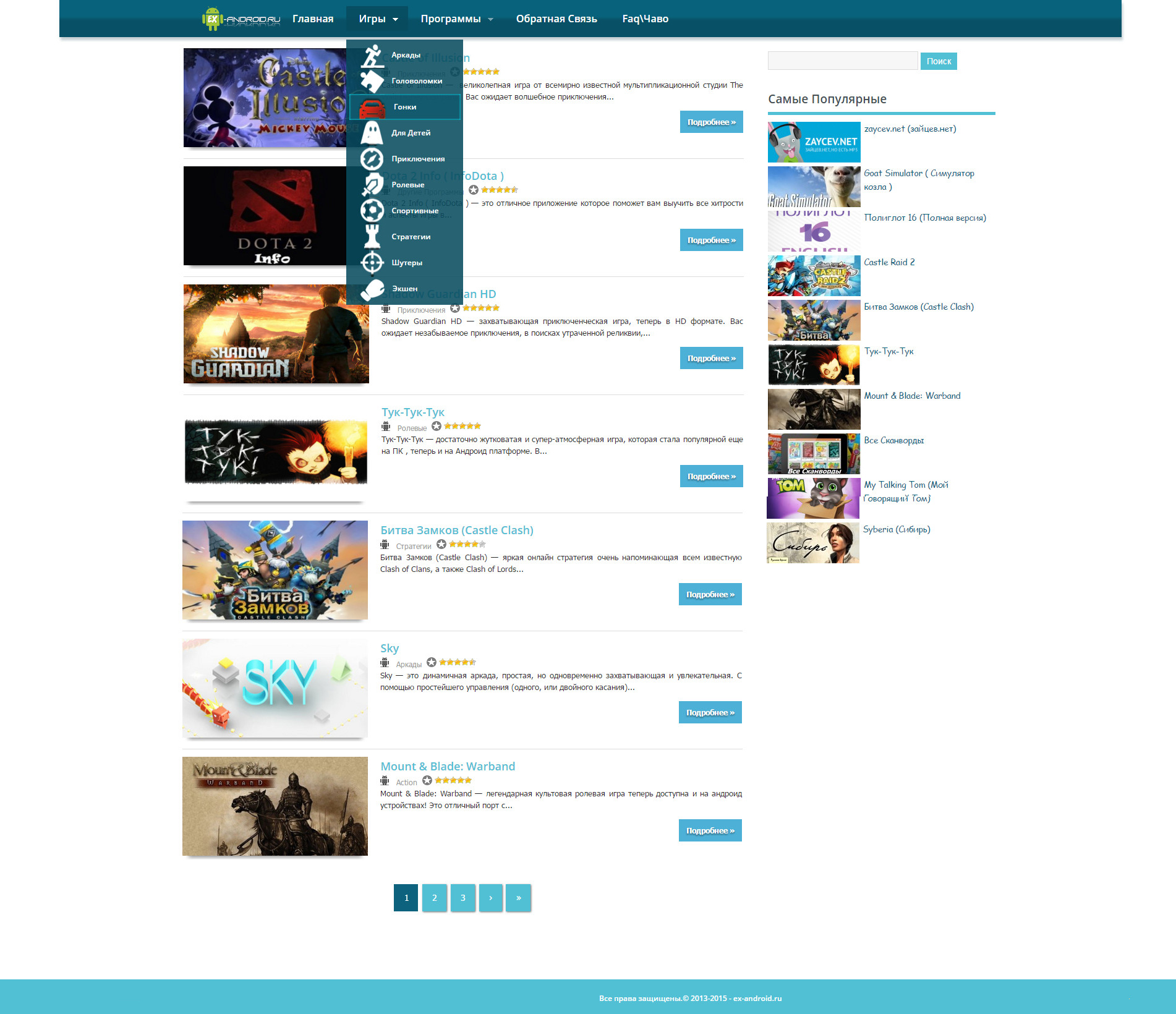Click the Экшен boxing glove icon

372,289
